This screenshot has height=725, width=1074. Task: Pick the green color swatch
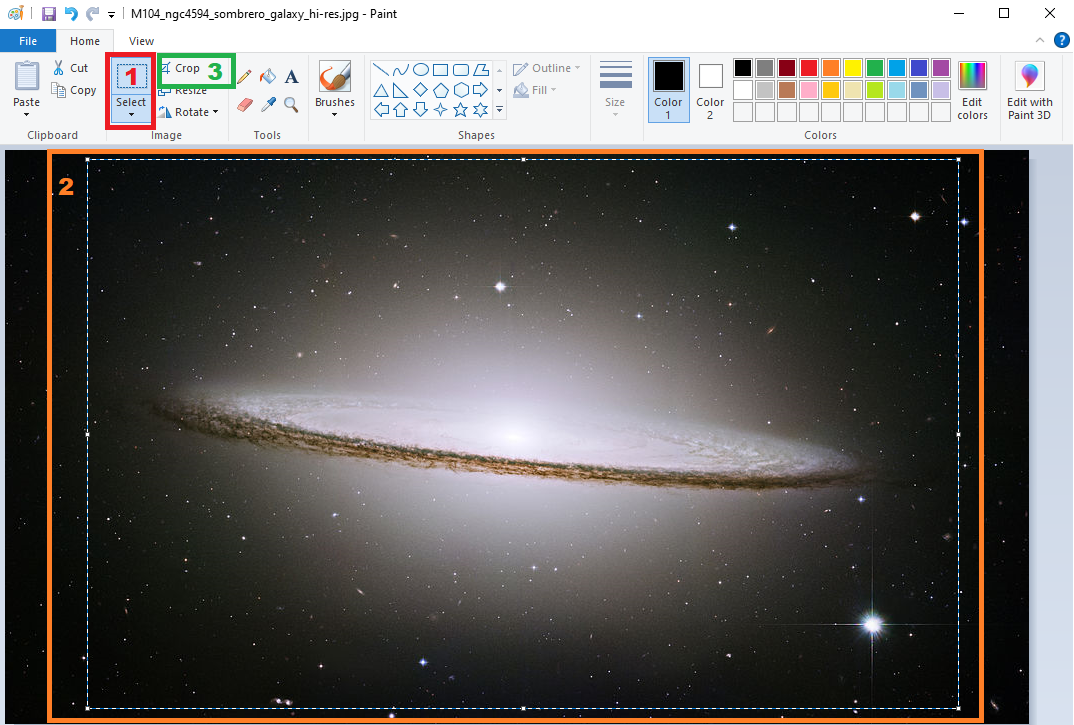point(875,68)
